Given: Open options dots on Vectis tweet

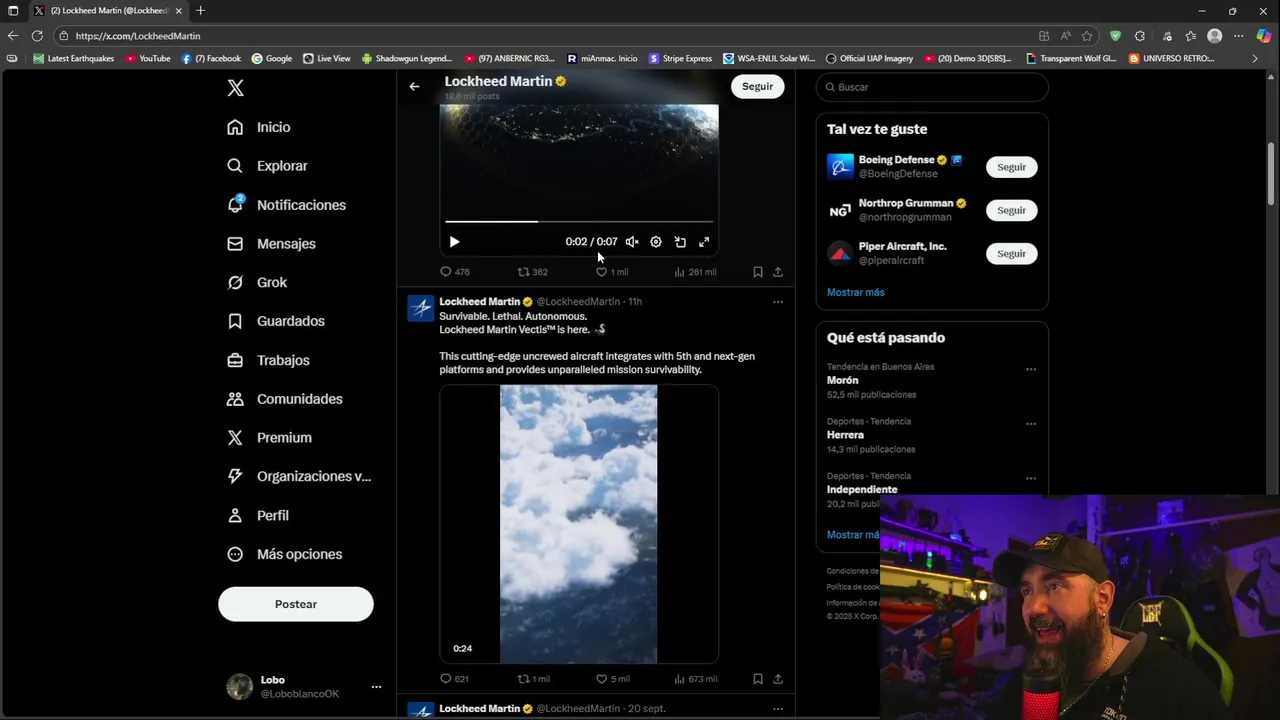Looking at the screenshot, I should click(x=778, y=302).
